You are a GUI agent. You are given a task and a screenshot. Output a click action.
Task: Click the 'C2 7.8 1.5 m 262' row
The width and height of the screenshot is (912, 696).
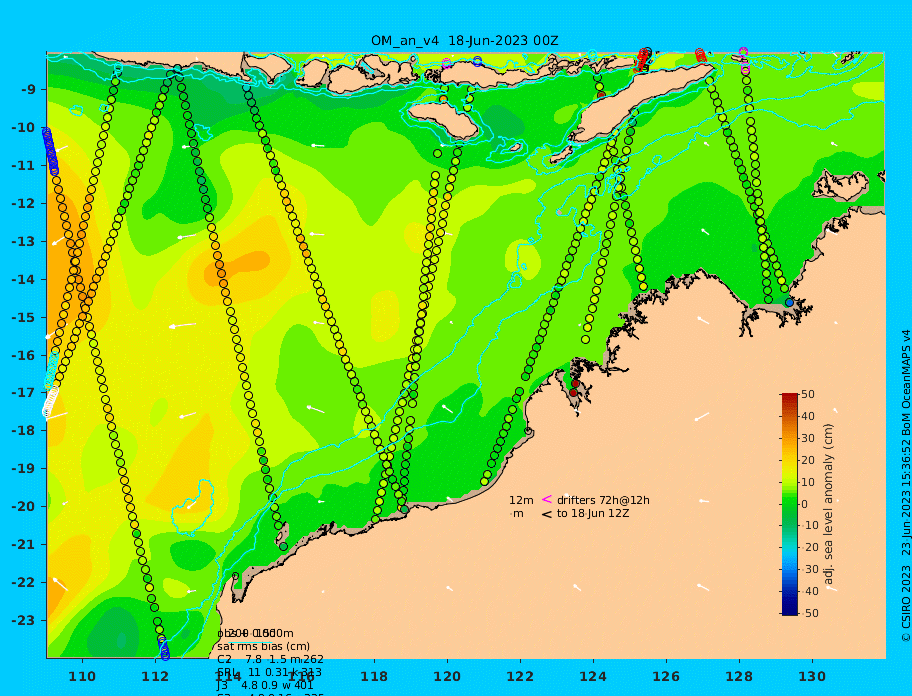tap(270, 659)
